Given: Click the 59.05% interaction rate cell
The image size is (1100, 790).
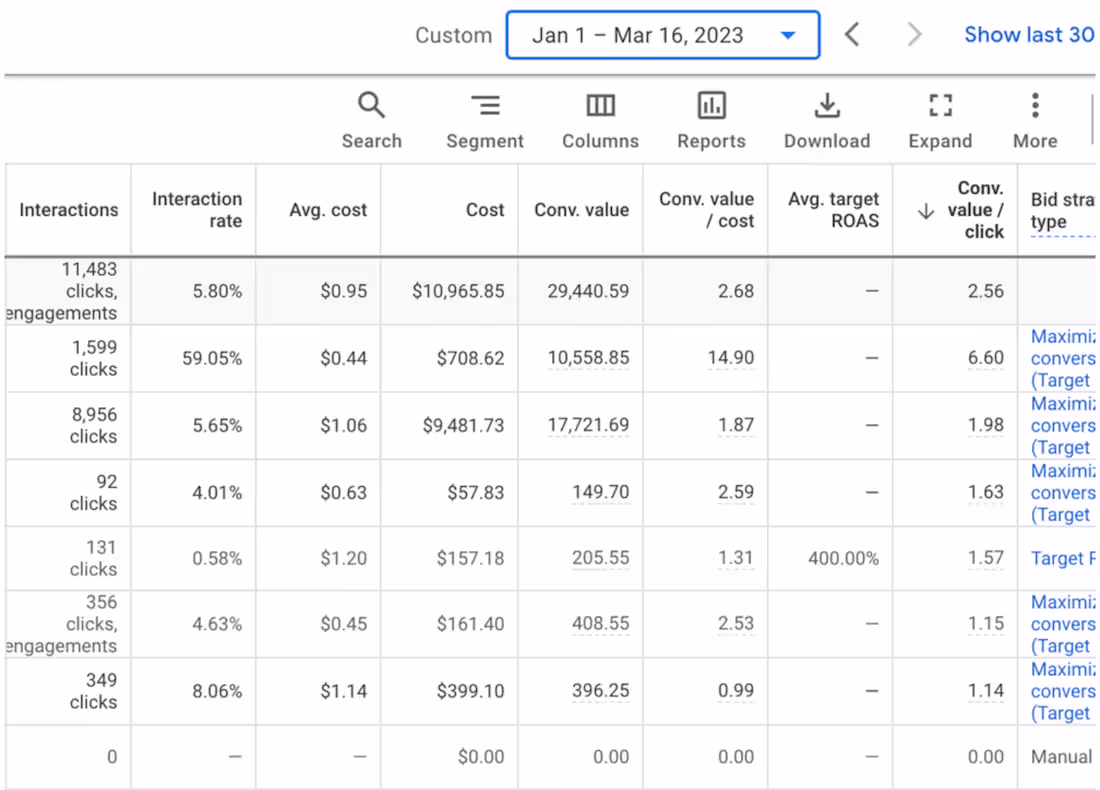Looking at the screenshot, I should tap(212, 359).
